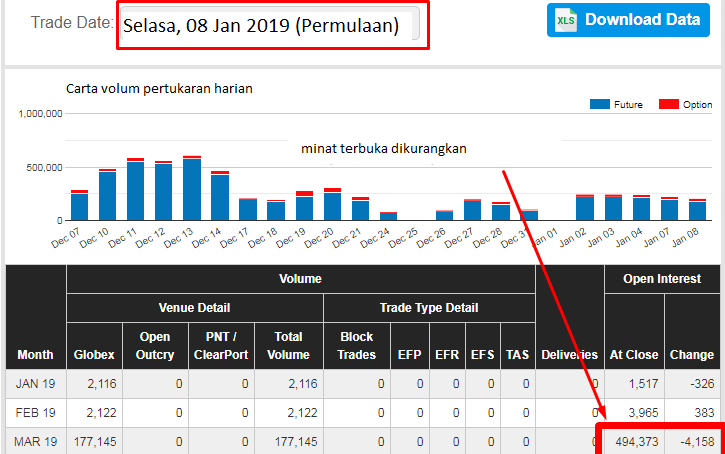Click the XLS icon on Download Data
Viewport: 725px width, 454px height.
pos(566,20)
